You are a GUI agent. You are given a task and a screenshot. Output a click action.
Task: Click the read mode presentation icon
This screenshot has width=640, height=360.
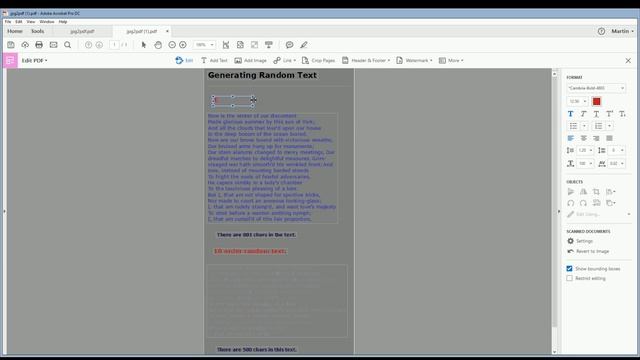pyautogui.click(x=269, y=45)
